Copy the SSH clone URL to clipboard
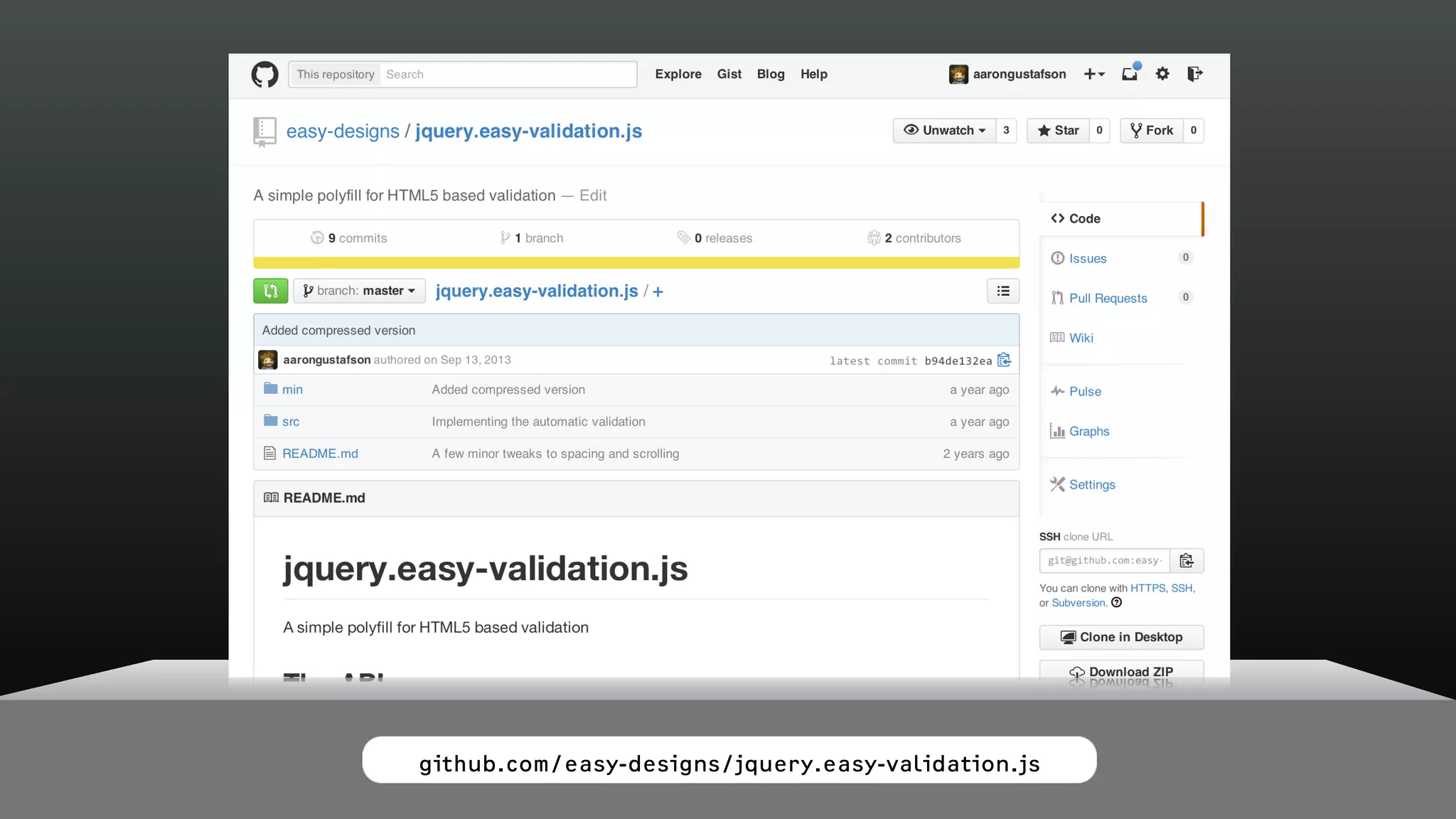 1187,560
